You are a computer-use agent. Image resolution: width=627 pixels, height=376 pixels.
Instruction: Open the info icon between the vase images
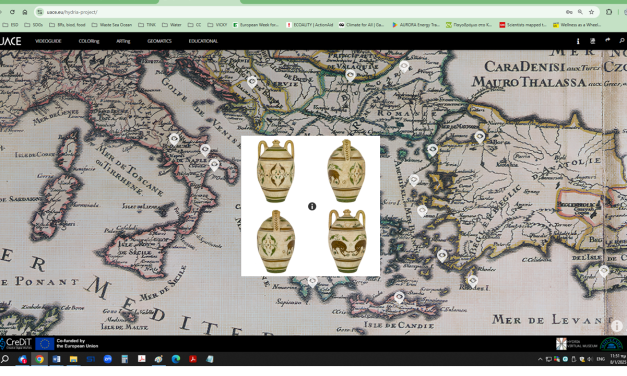(312, 206)
